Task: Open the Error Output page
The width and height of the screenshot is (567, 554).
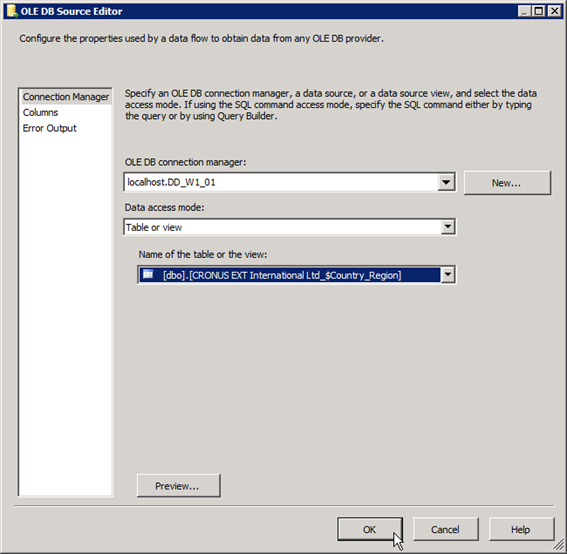Action: (x=50, y=128)
